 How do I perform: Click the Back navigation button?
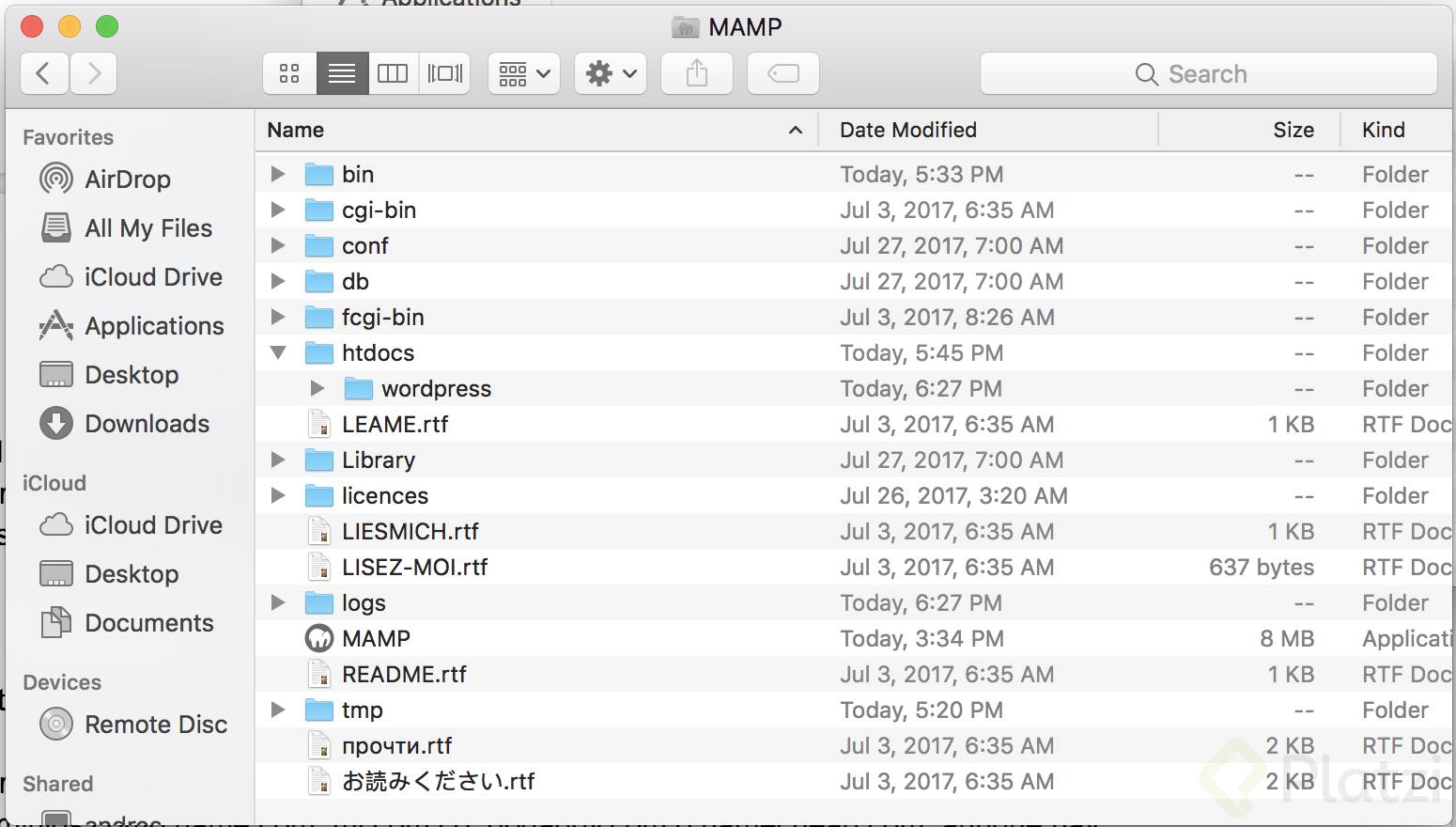point(44,73)
